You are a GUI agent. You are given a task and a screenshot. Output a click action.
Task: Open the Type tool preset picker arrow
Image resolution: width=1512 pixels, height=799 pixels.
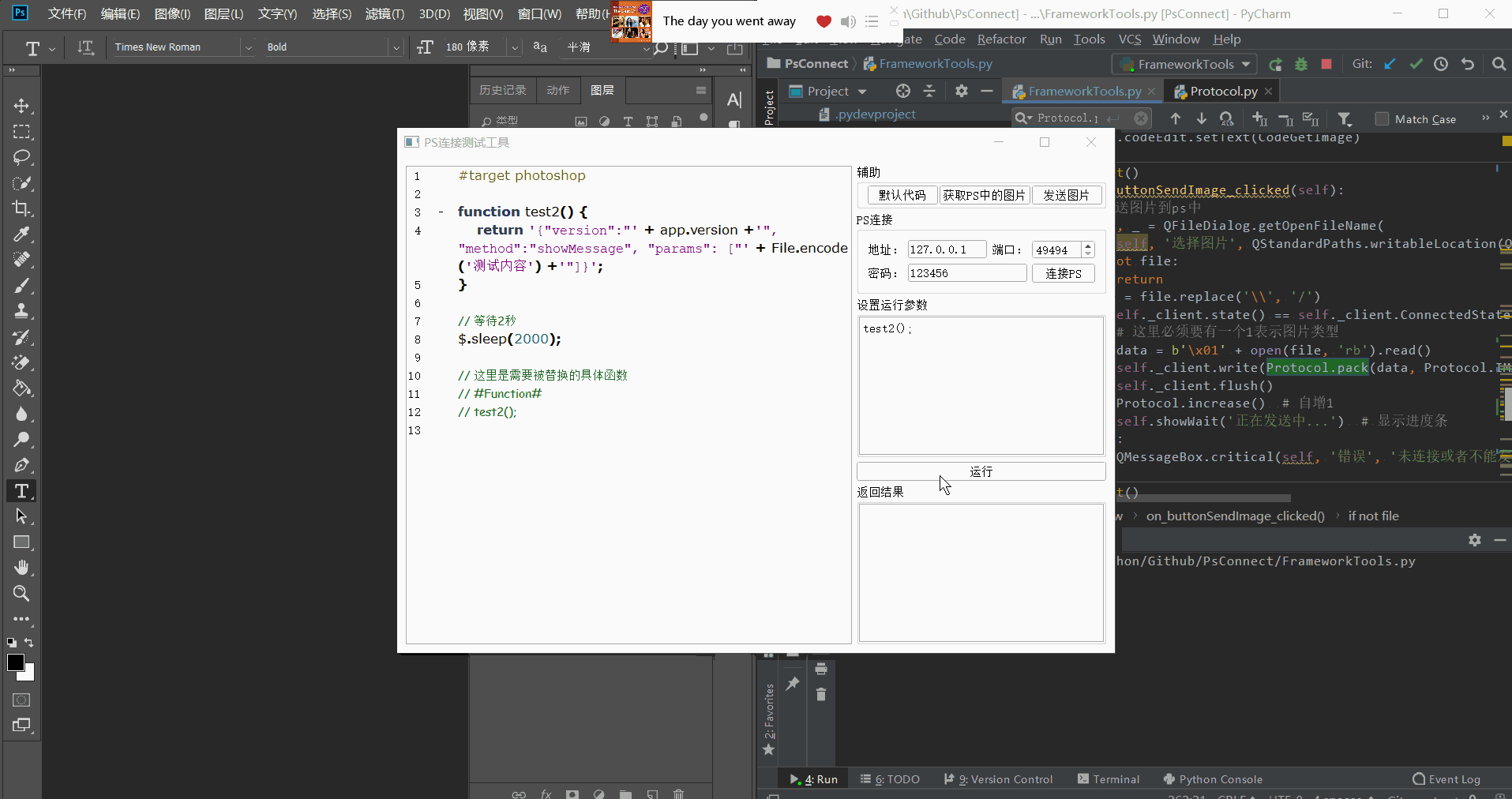[x=52, y=48]
